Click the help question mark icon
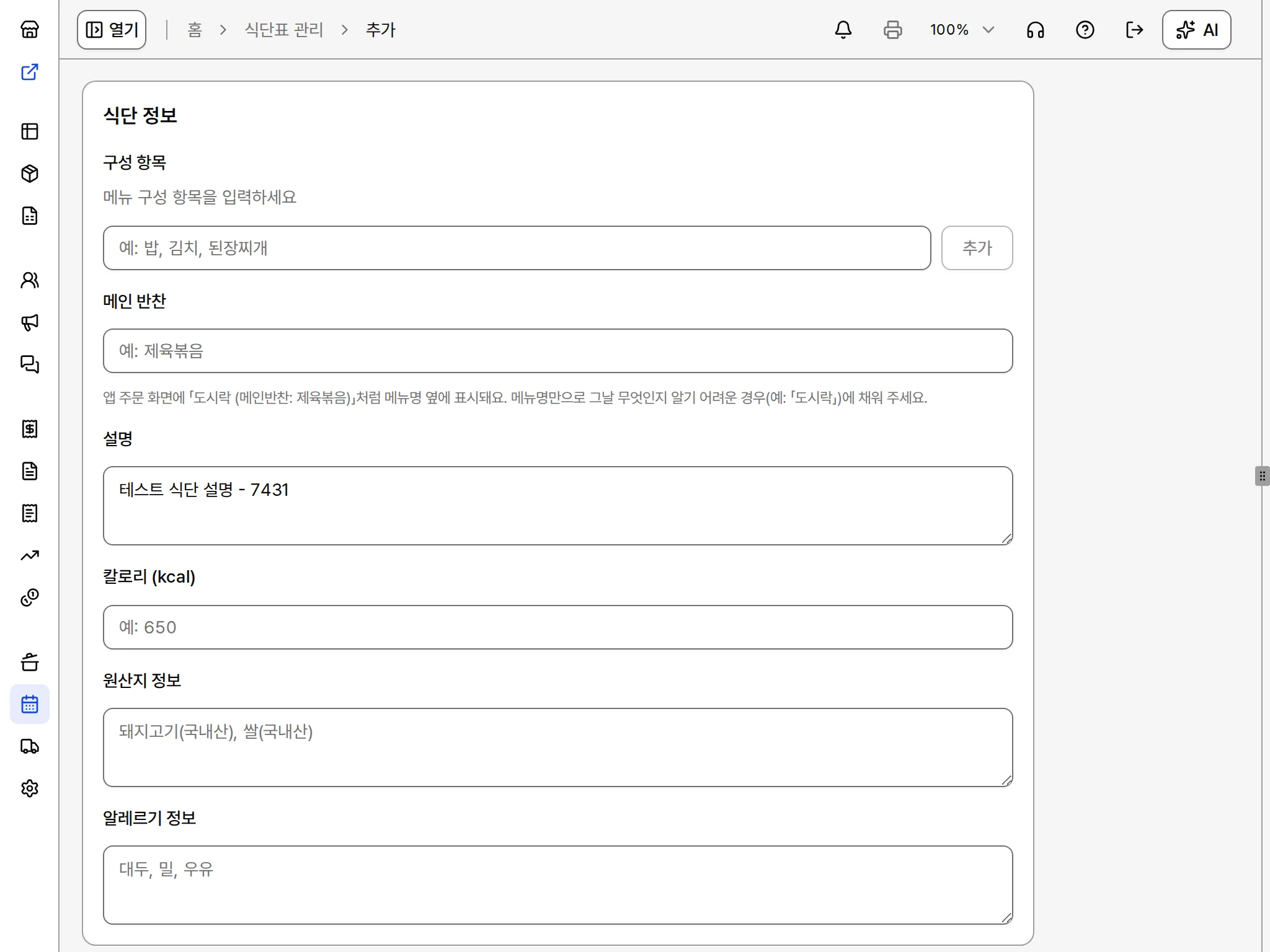This screenshot has width=1270, height=952. (1085, 30)
